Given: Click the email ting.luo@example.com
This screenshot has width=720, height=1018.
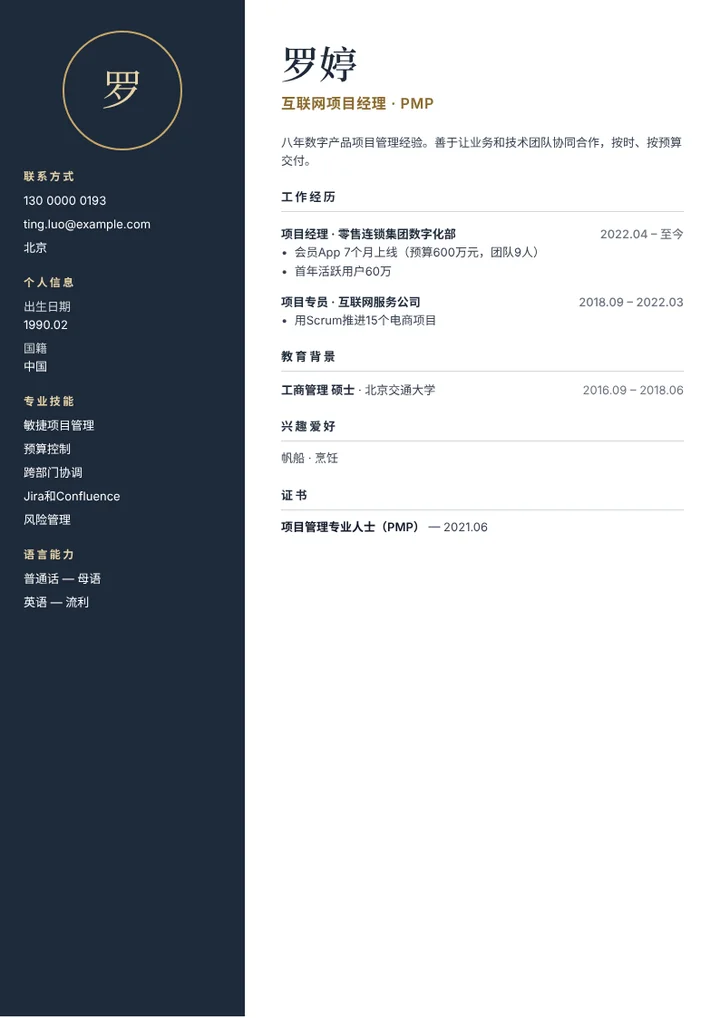Looking at the screenshot, I should coord(87,224).
